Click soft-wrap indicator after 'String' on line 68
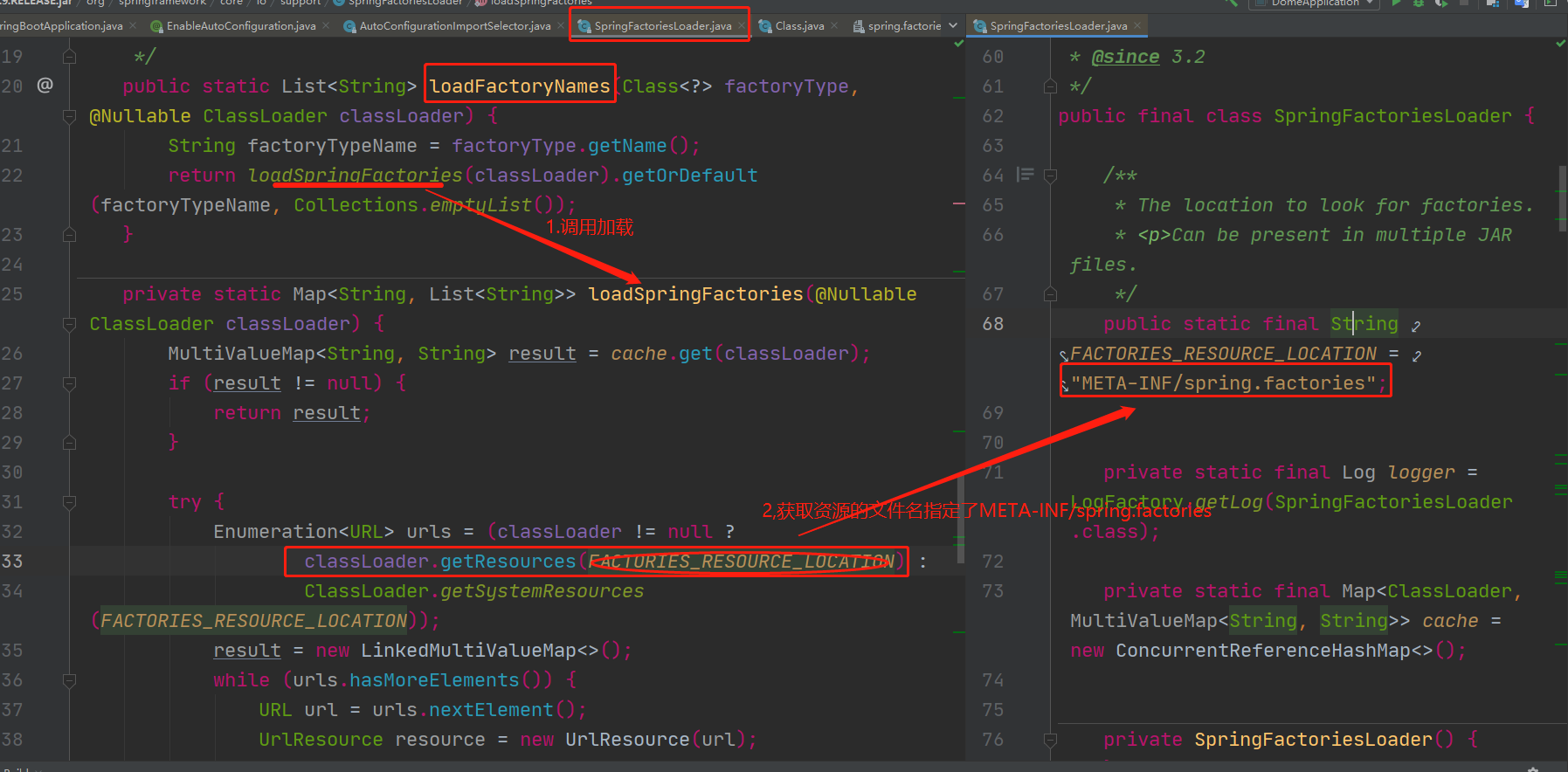This screenshot has width=1568, height=772. coord(1416,326)
